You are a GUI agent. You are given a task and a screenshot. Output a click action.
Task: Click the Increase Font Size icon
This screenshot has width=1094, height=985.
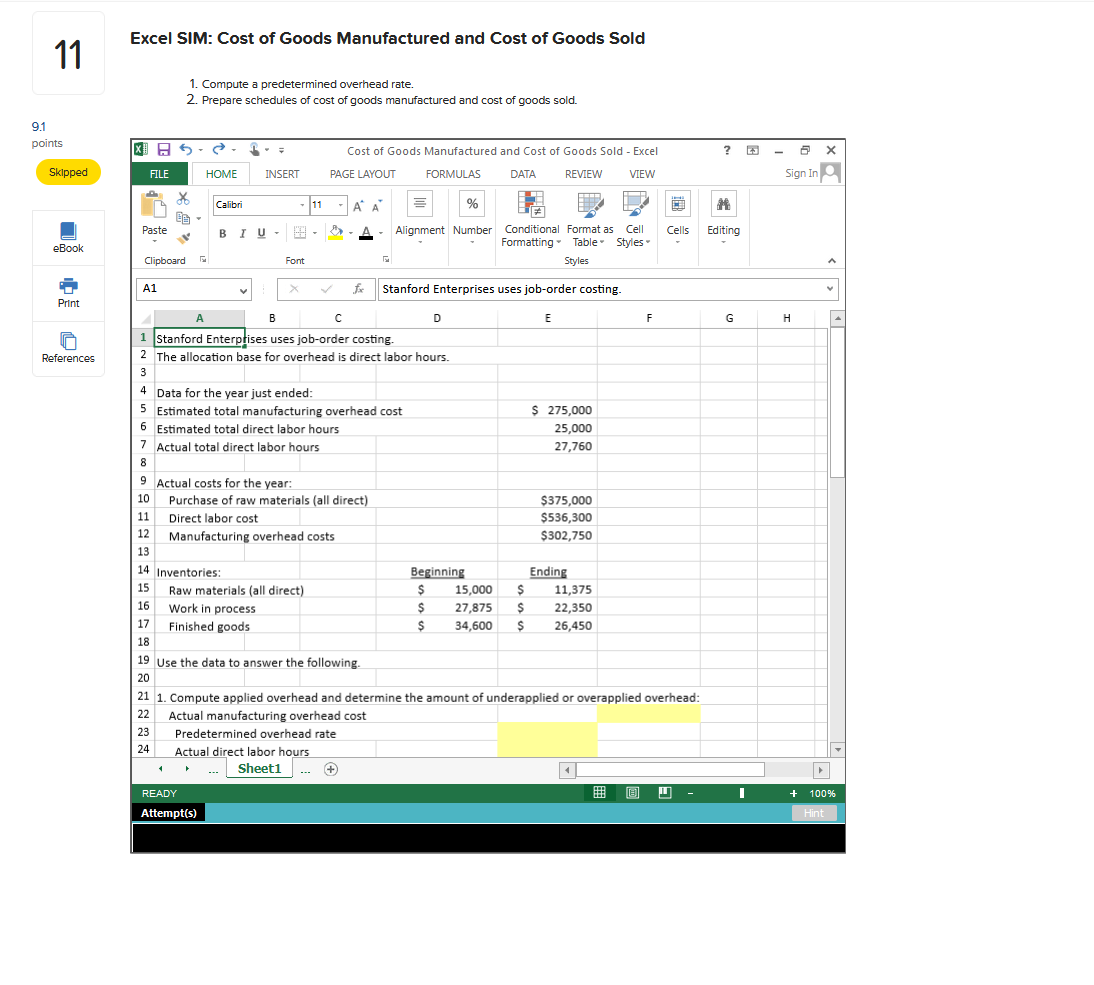click(x=358, y=206)
